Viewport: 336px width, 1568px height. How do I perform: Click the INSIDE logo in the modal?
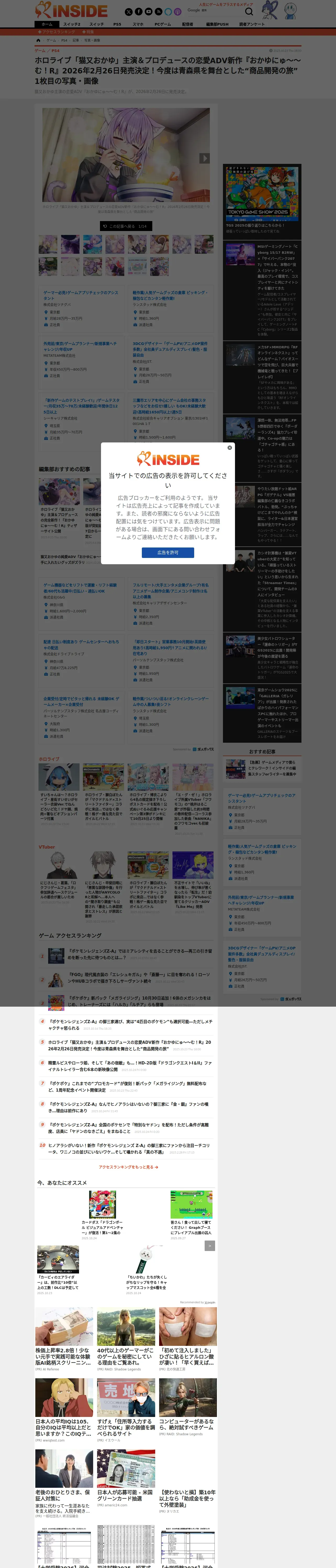coord(168,459)
